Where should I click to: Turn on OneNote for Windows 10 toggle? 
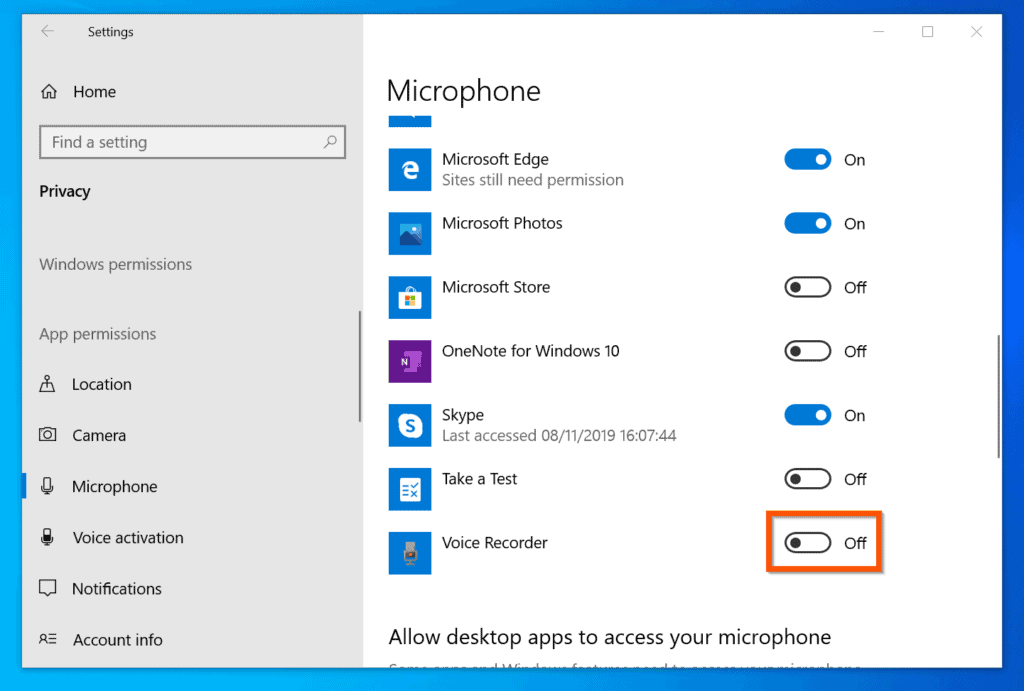click(808, 351)
